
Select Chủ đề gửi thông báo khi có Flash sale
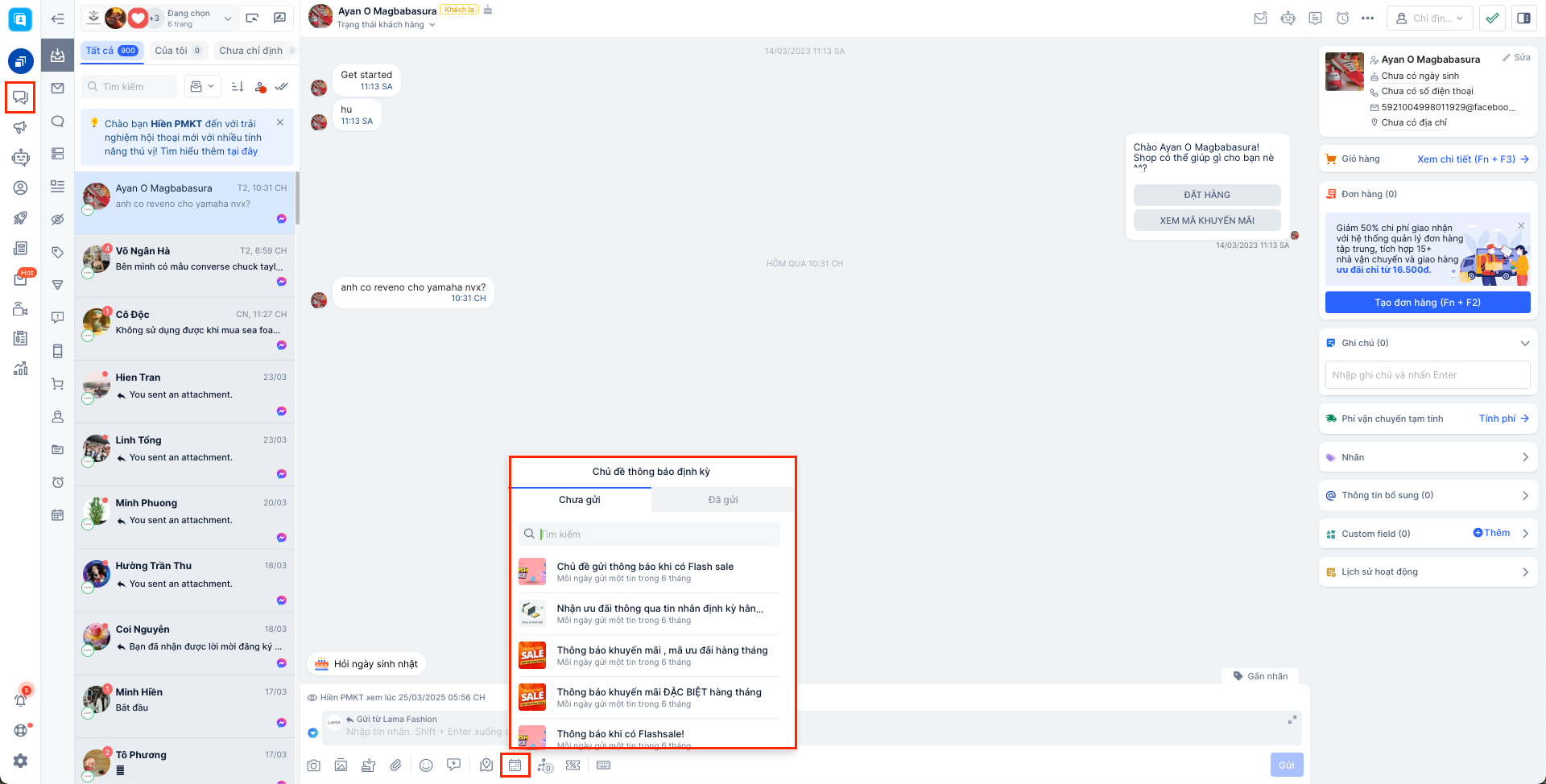point(650,571)
